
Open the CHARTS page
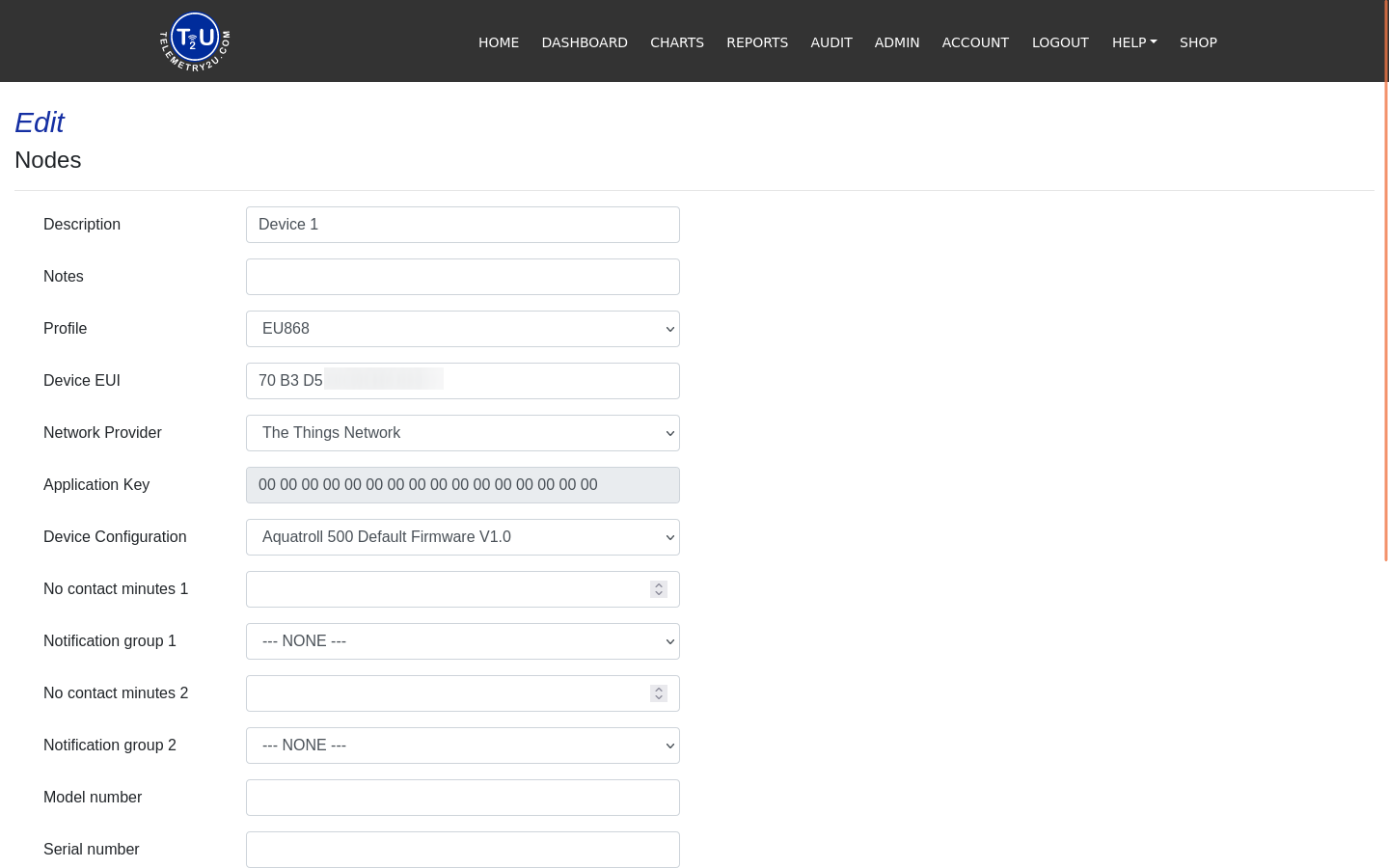[x=677, y=42]
